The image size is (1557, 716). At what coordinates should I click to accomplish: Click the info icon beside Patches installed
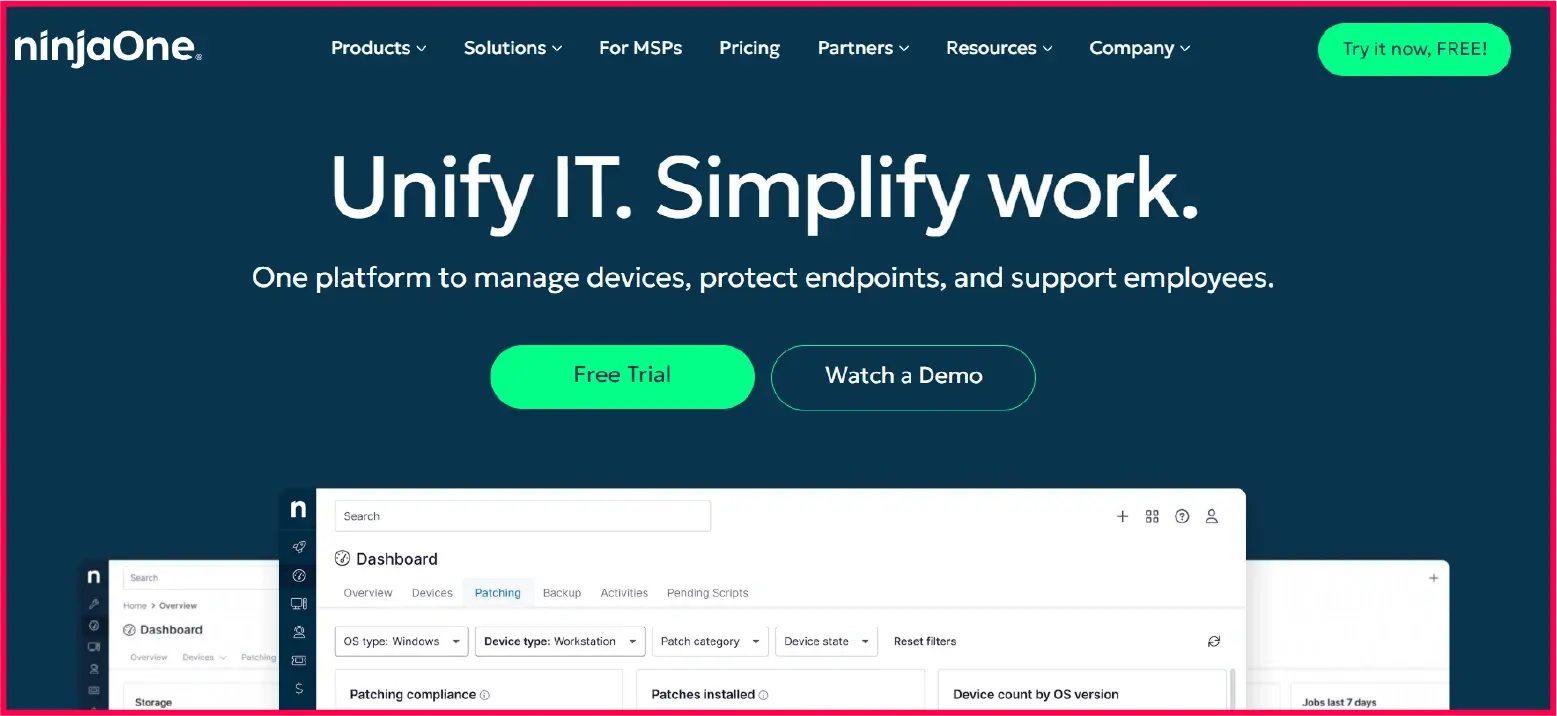coord(763,694)
